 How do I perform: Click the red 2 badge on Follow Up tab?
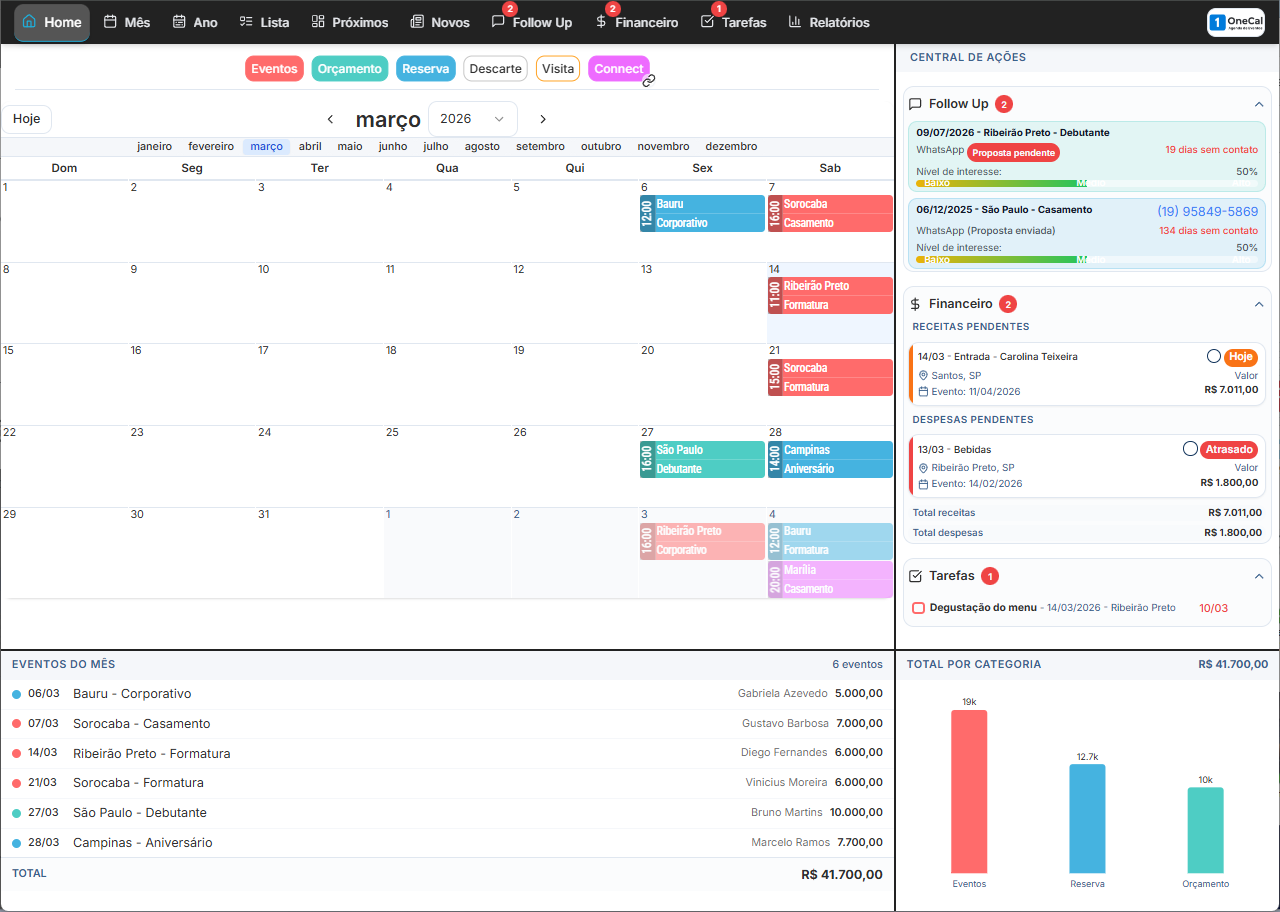pyautogui.click(x=510, y=8)
